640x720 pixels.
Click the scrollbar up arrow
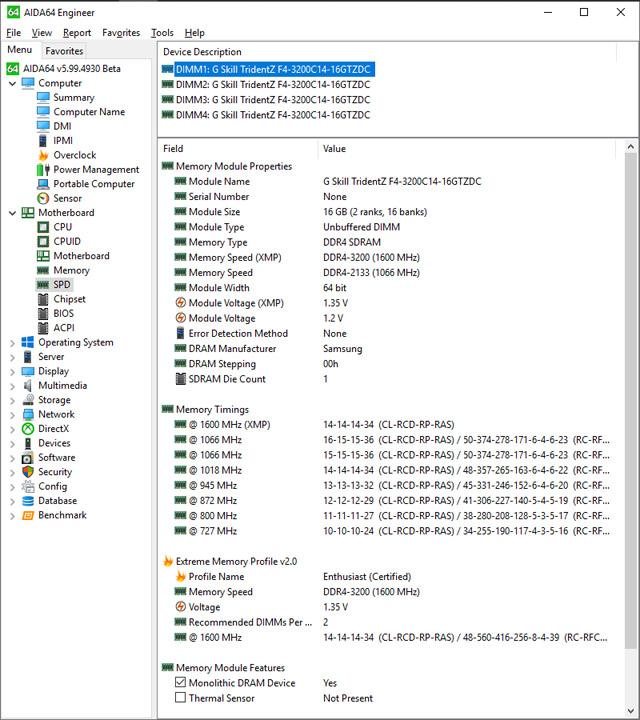point(631,146)
